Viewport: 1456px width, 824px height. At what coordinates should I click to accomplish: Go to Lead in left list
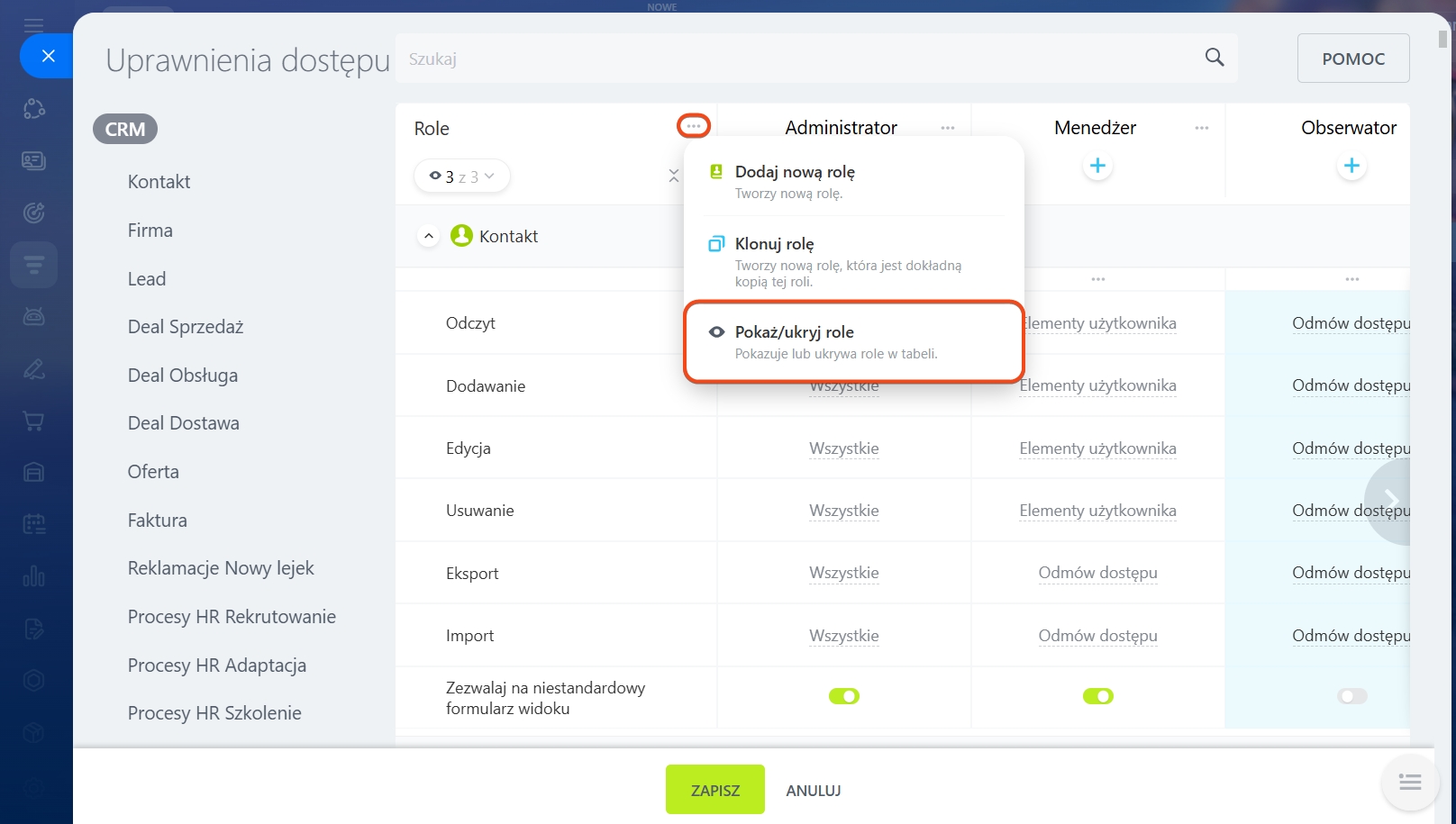[147, 279]
